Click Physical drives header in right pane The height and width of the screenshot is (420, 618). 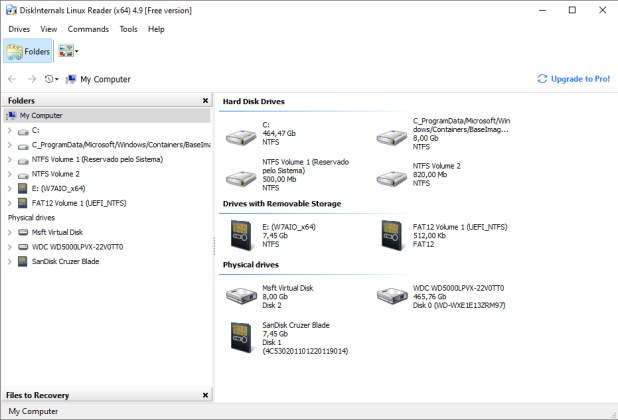coord(251,265)
